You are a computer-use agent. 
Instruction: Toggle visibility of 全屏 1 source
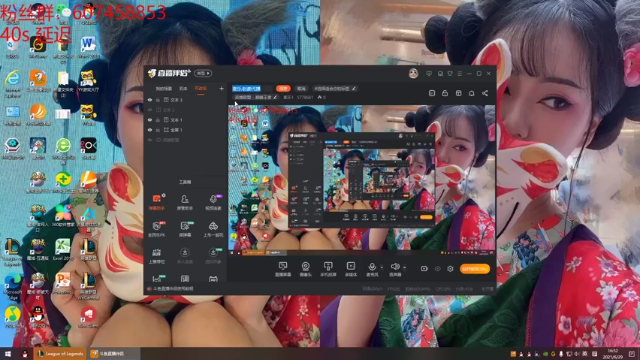tap(150, 130)
